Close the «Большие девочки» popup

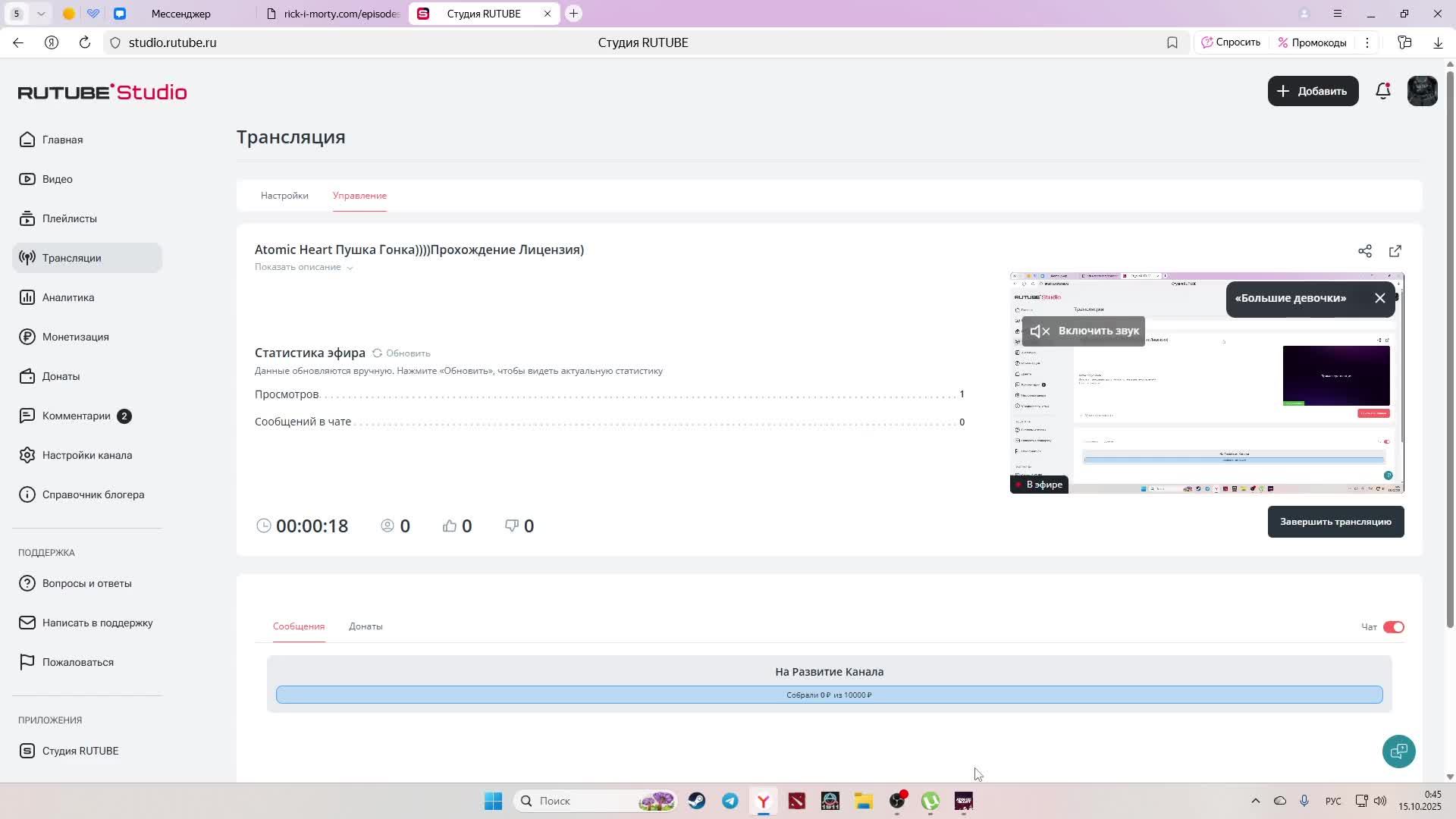coord(1380,298)
